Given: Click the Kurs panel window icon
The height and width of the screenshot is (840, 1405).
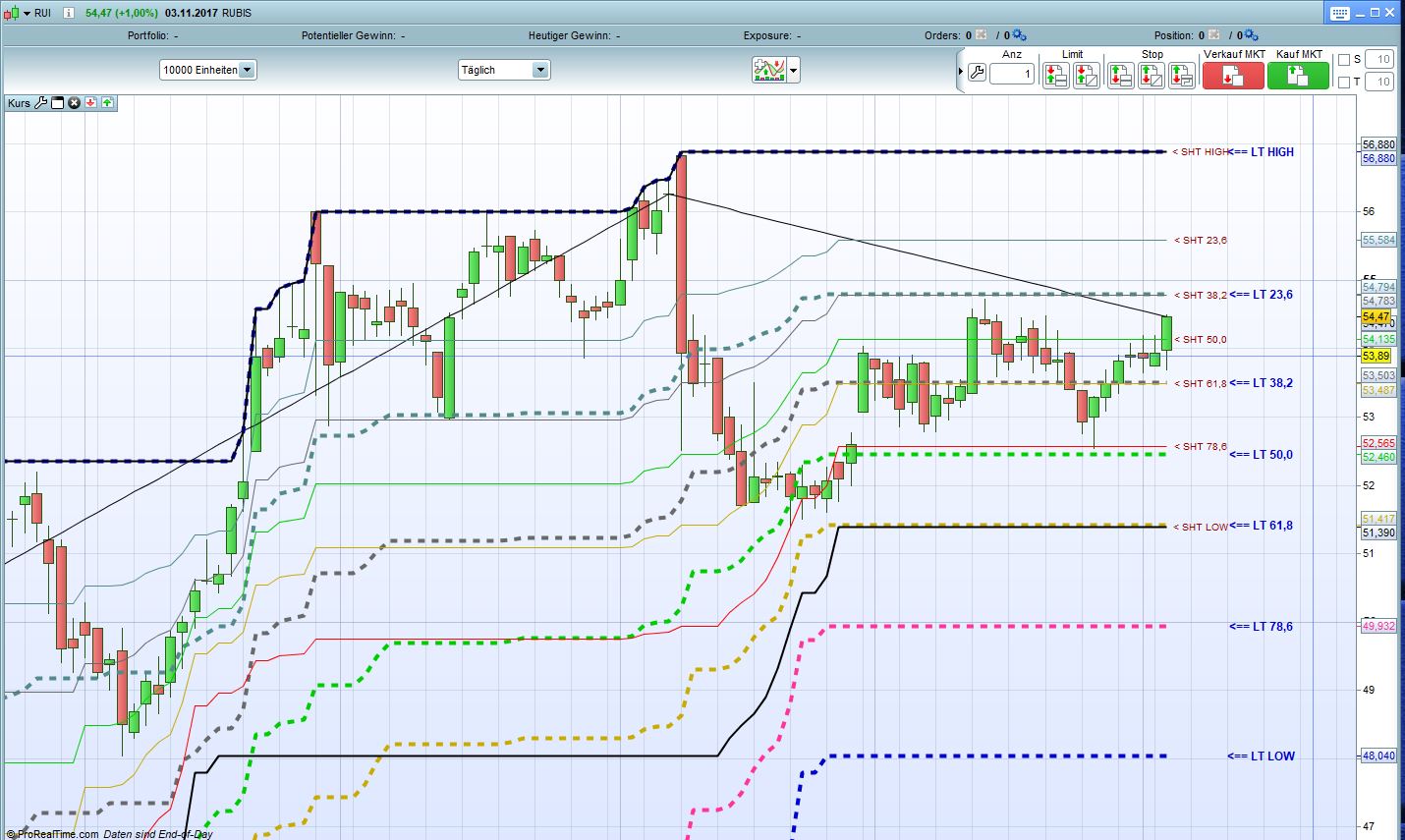Looking at the screenshot, I should tap(57, 102).
